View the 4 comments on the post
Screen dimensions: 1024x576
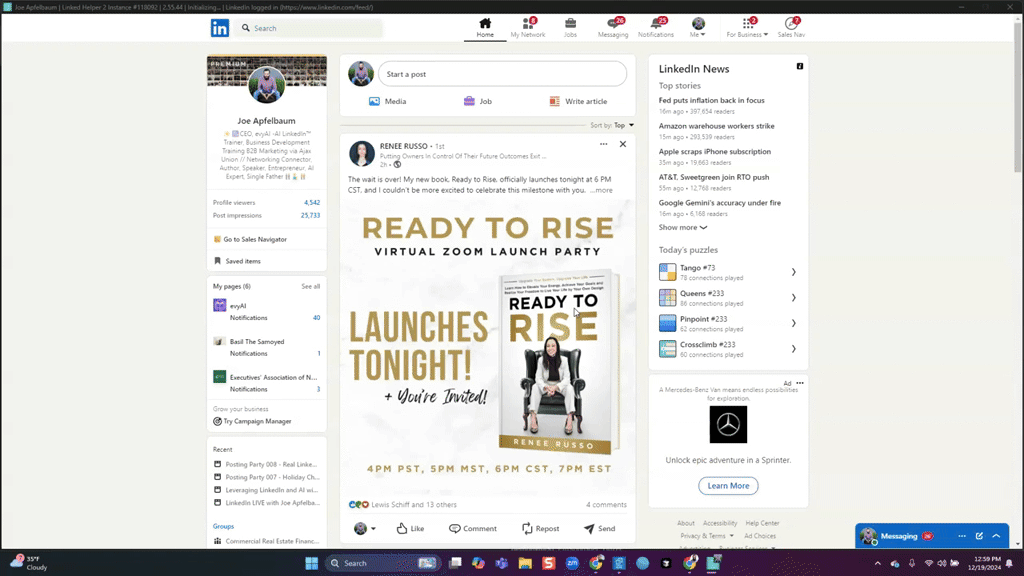606,504
